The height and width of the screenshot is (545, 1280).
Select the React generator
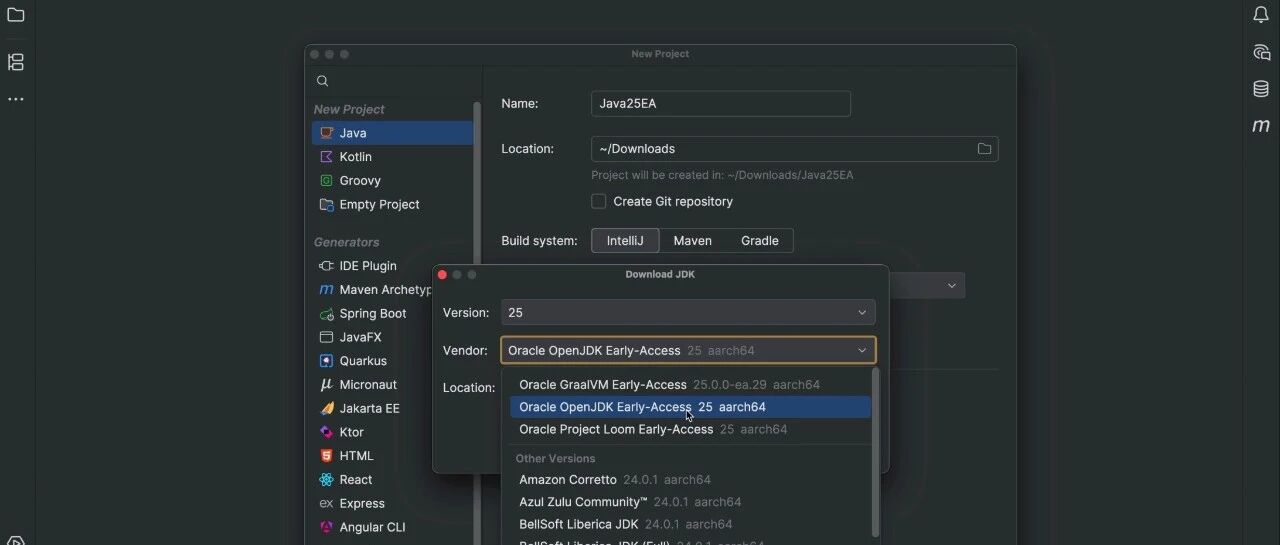point(392,480)
